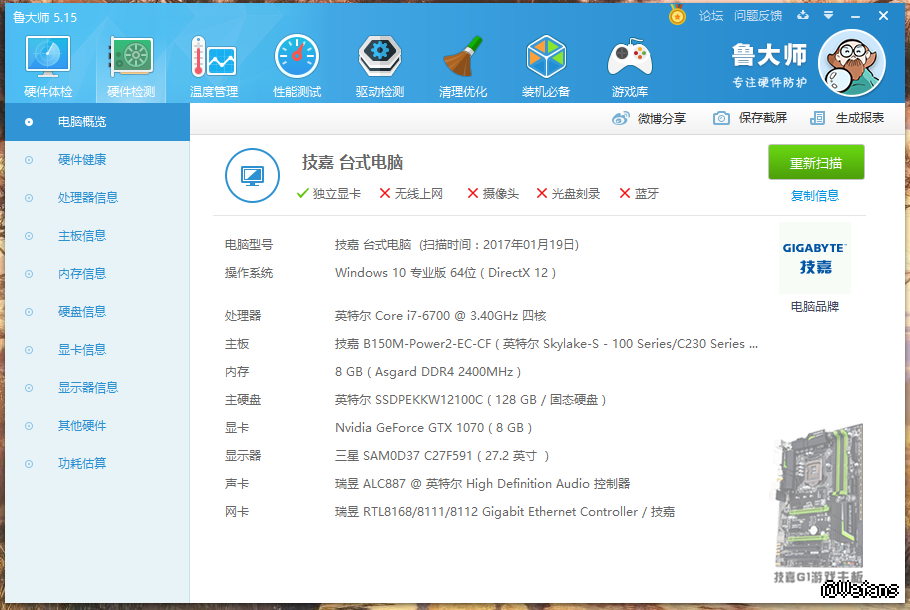
Task: Switch to 处理器信息 sidebar item
Action: point(87,198)
